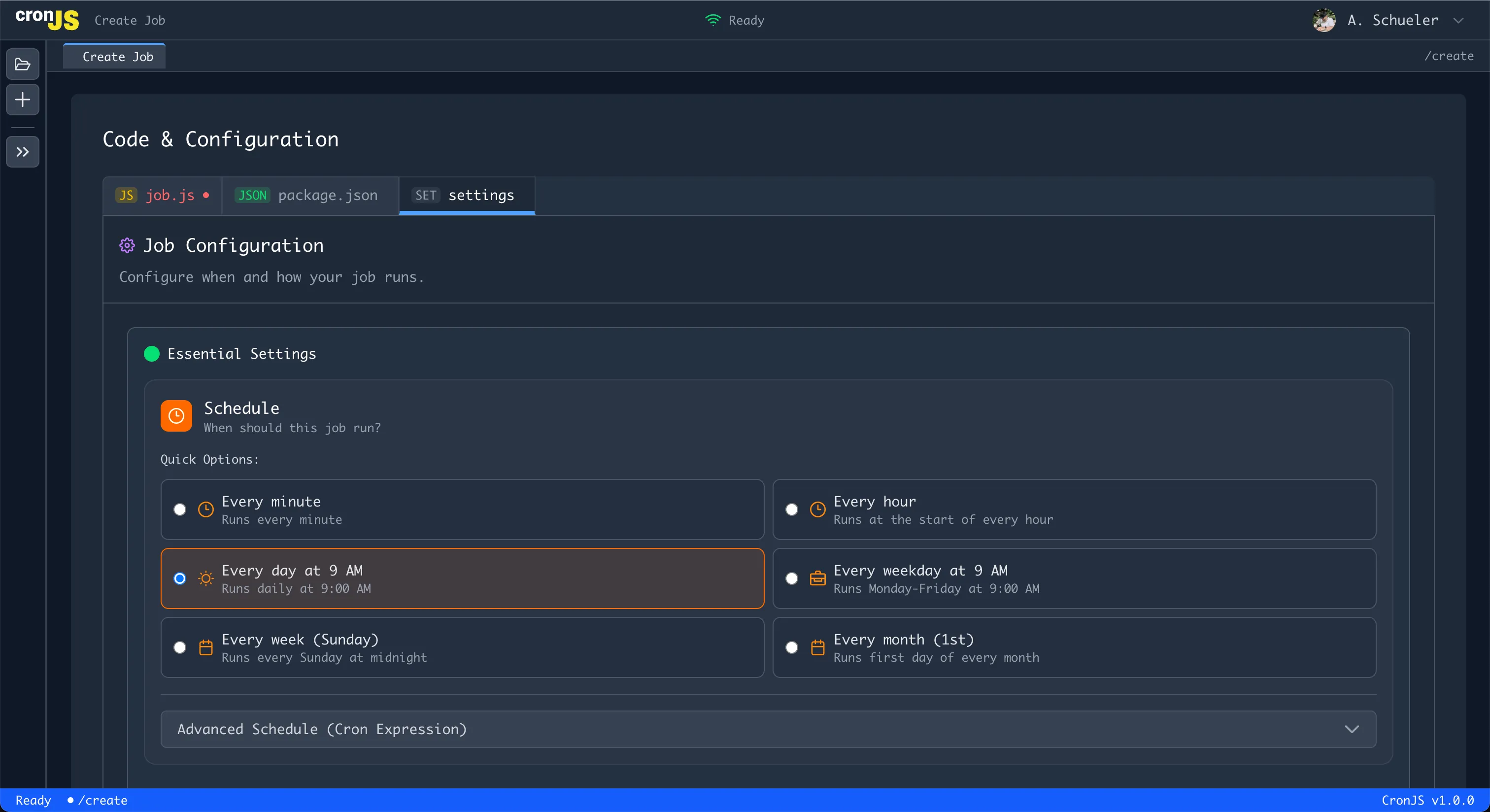Viewport: 1490px width, 812px height.
Task: Click the Create Job button
Action: [x=114, y=56]
